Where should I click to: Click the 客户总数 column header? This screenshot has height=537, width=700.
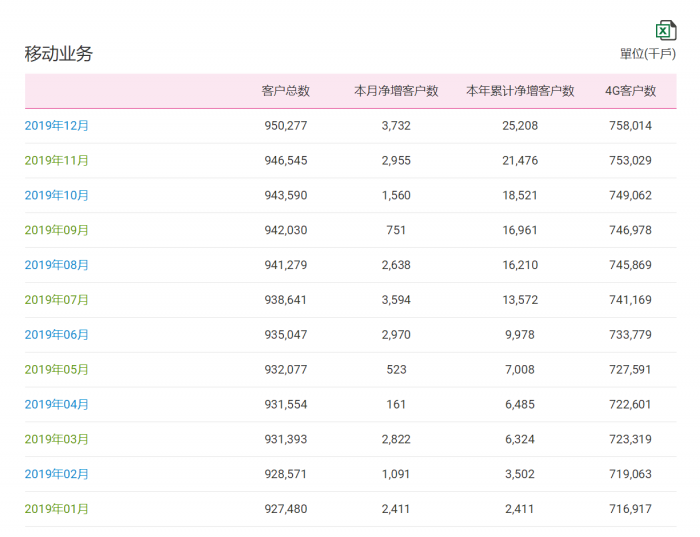click(x=286, y=91)
